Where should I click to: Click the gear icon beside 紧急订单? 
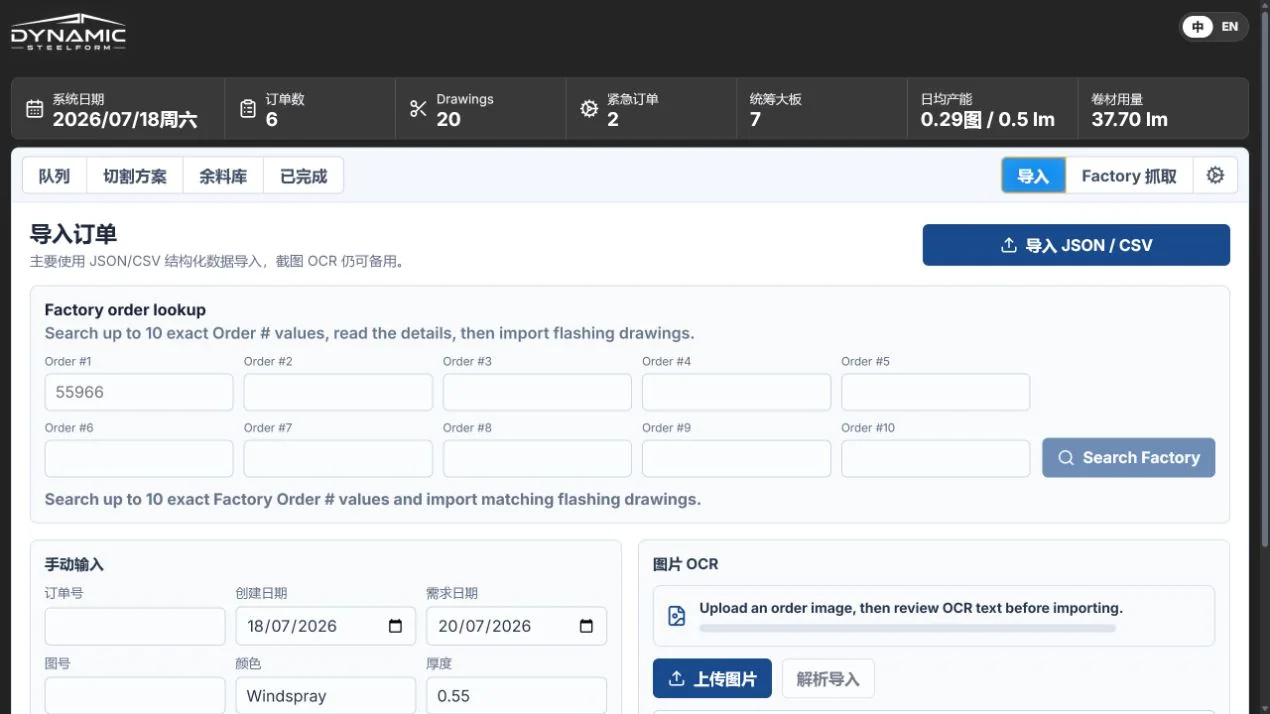pyautogui.click(x=589, y=109)
